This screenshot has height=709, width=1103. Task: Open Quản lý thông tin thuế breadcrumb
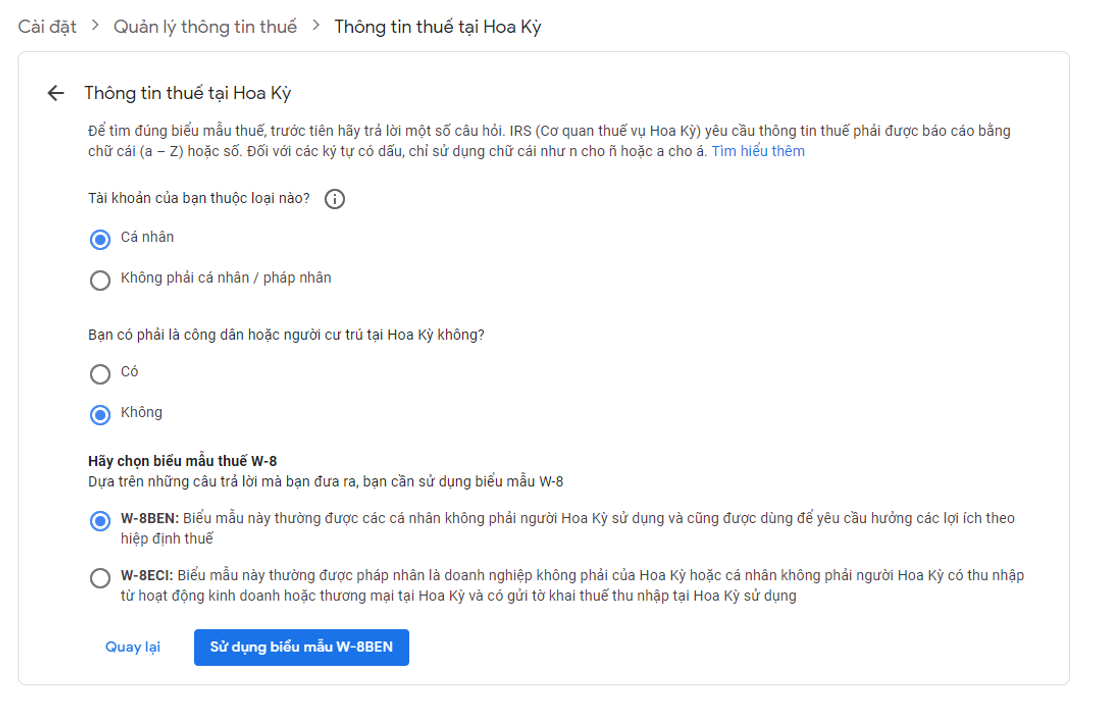(205, 27)
